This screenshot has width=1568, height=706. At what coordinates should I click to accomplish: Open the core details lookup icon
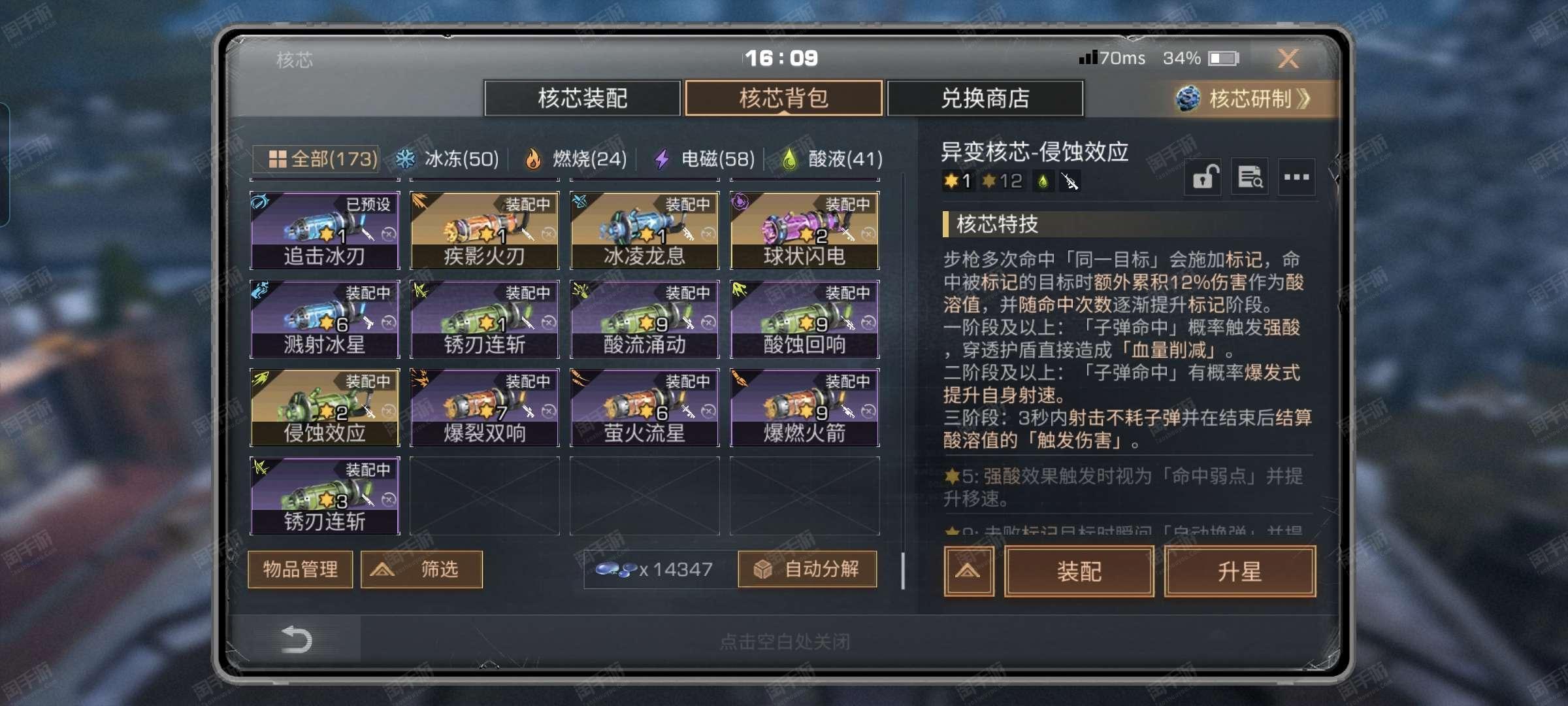[x=1250, y=177]
